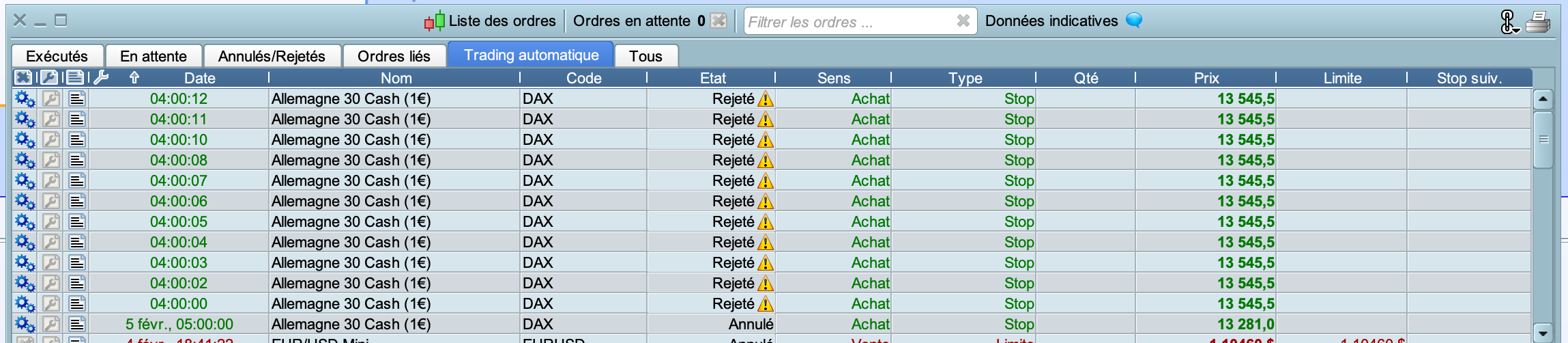Viewport: 1568px width, 343px height.
Task: Open the Annulés/Rejetés tab
Action: click(x=272, y=56)
